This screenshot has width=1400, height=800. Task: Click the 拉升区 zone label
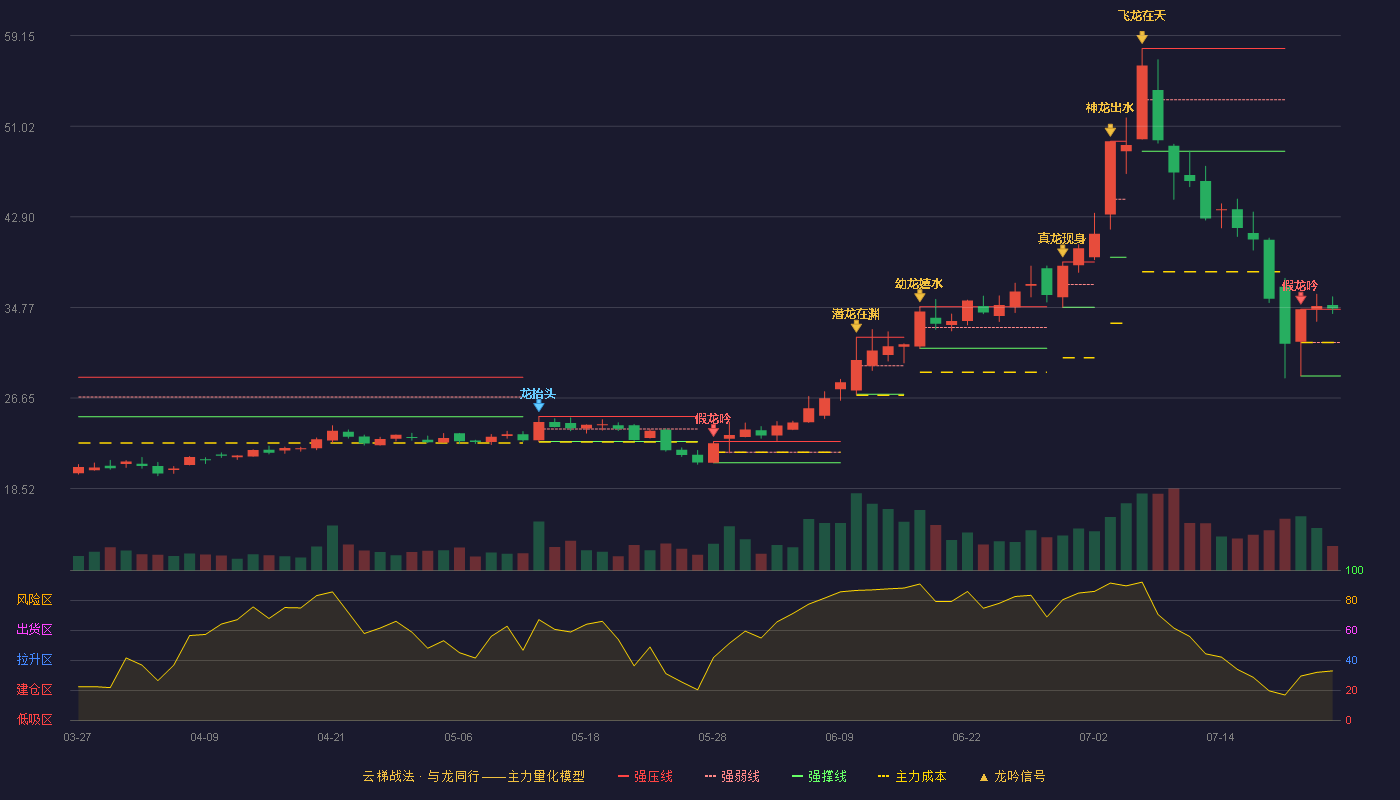pyautogui.click(x=34, y=660)
